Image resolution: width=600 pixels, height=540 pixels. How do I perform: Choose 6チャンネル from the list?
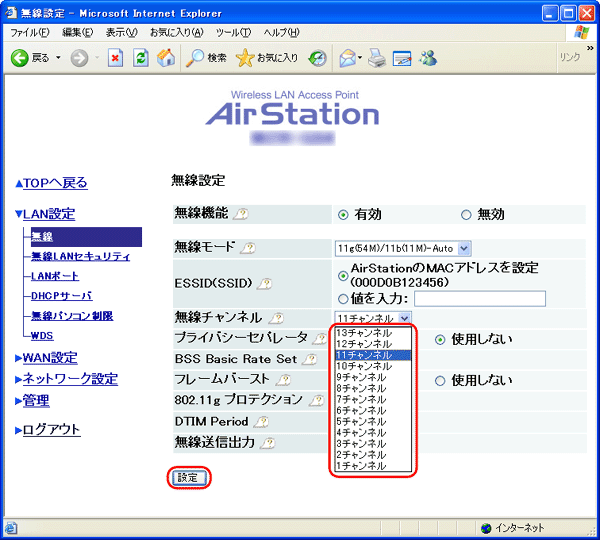[x=373, y=410]
